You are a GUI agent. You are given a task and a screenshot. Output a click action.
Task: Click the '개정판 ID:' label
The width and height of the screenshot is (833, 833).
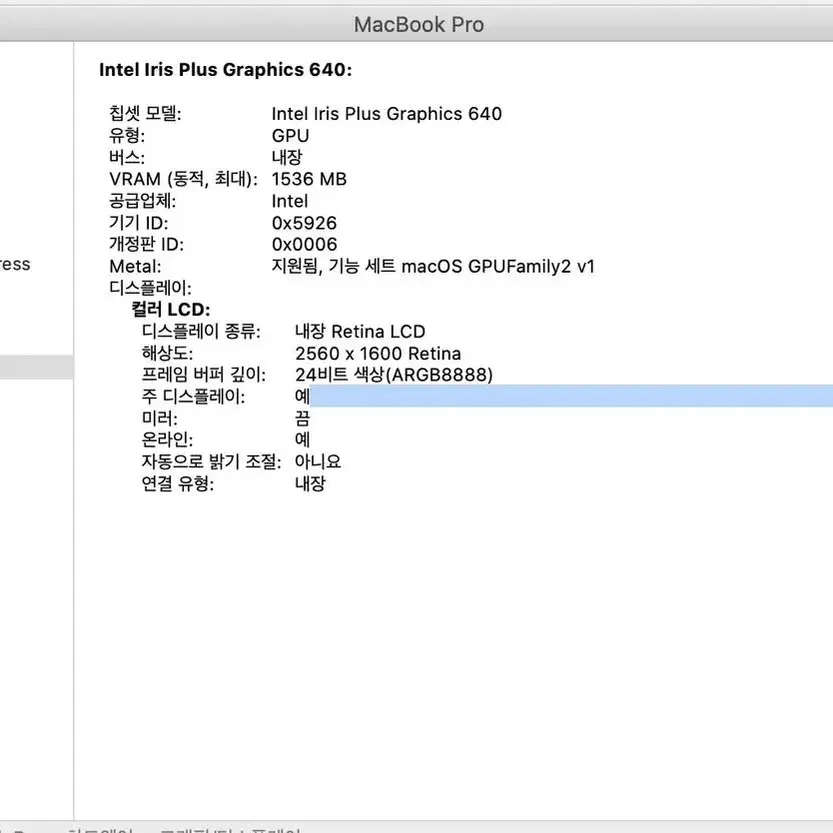146,244
